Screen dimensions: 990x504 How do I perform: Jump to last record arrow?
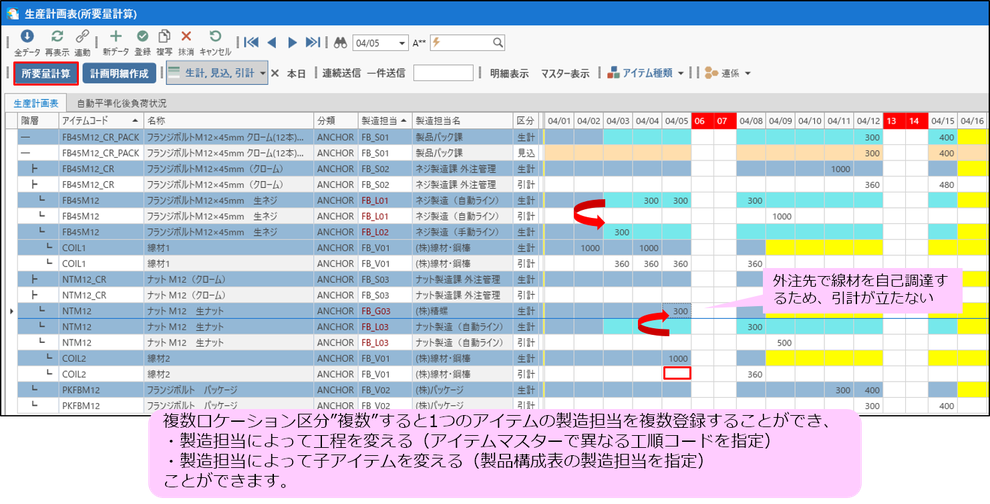313,42
